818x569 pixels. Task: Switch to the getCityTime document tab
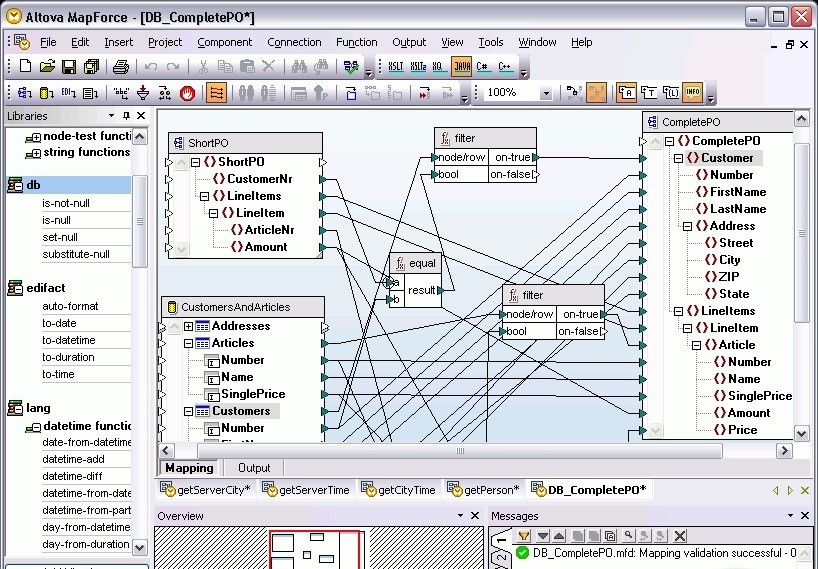(x=399, y=490)
